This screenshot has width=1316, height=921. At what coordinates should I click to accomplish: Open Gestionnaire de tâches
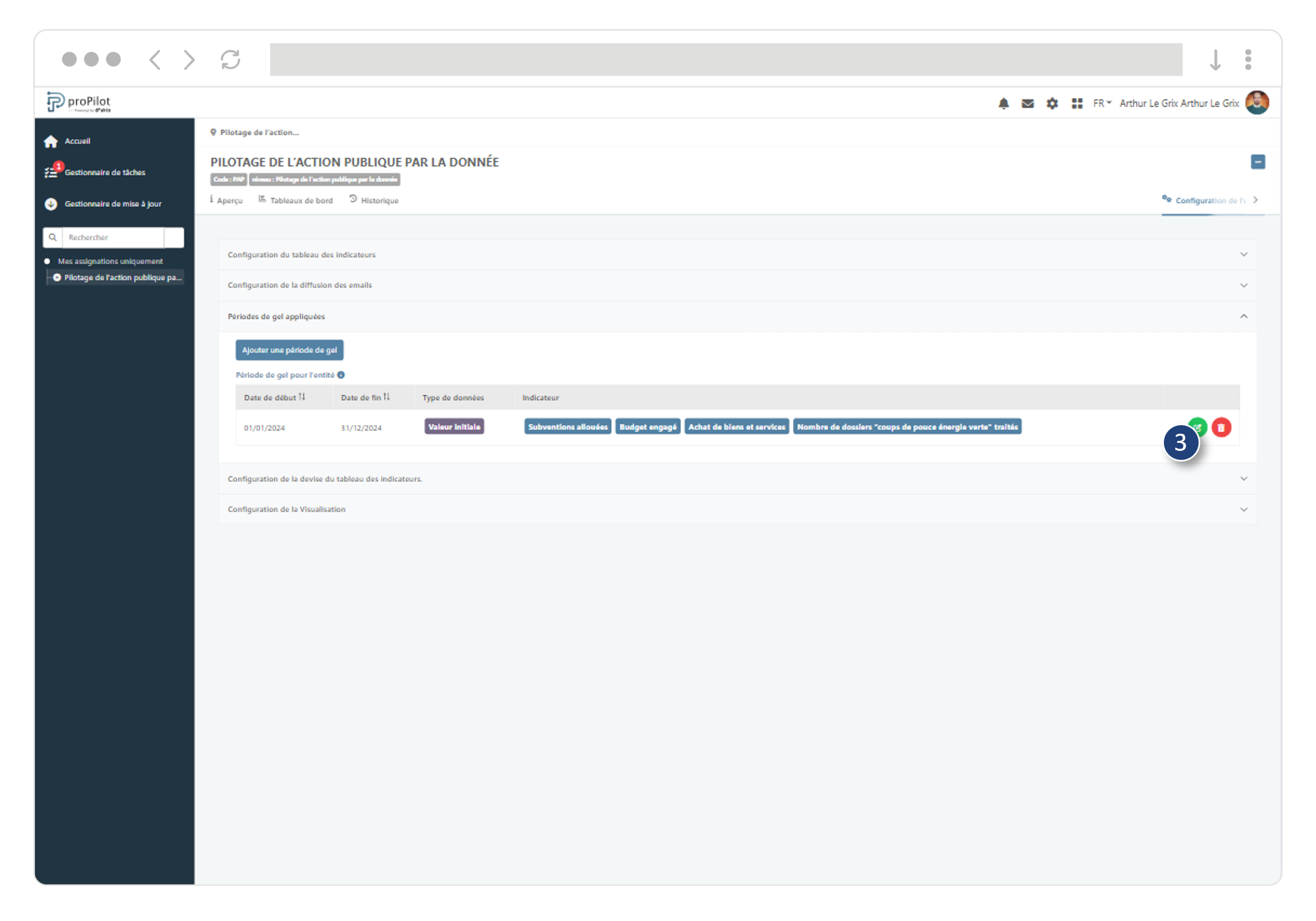point(104,172)
